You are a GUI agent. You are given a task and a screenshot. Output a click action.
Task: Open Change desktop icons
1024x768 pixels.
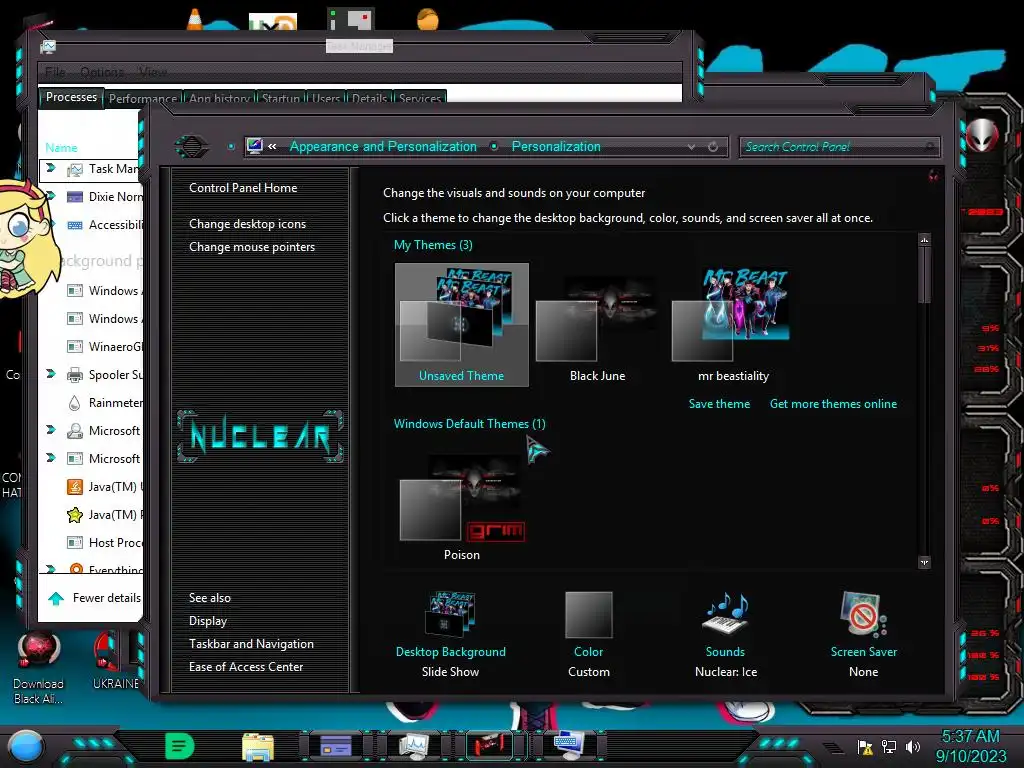pos(248,223)
